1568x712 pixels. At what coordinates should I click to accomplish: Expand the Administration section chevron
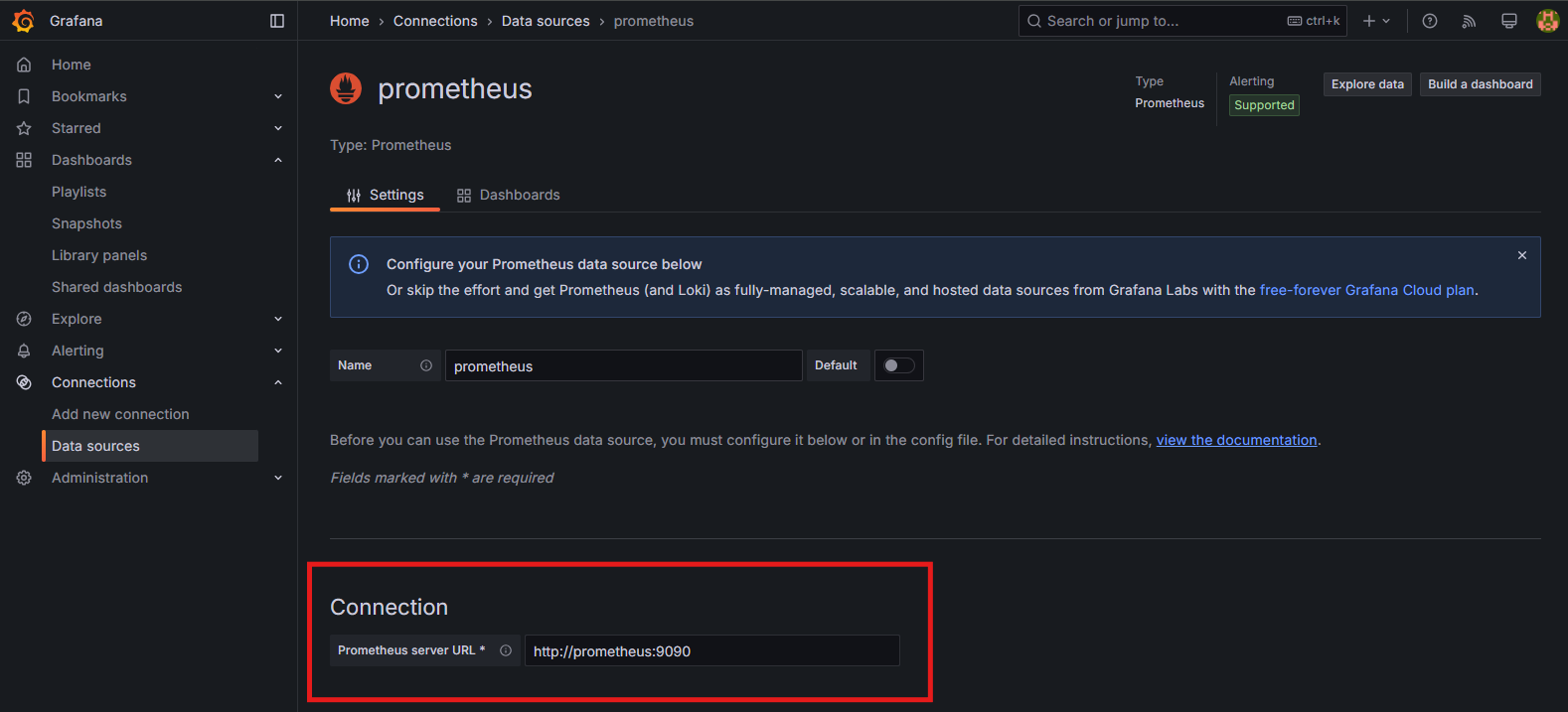point(278,478)
